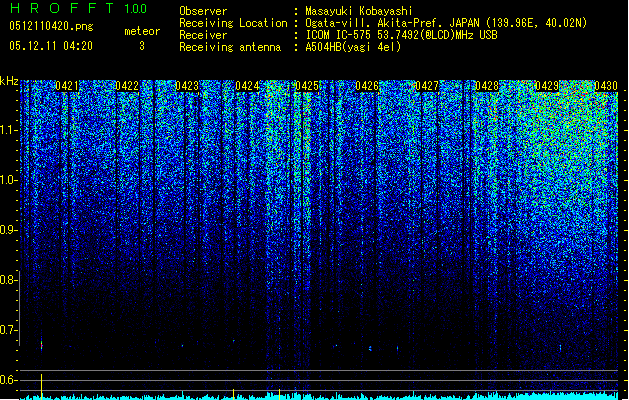
Task: Click the 0.6 kHz axis label
Action: point(8,380)
